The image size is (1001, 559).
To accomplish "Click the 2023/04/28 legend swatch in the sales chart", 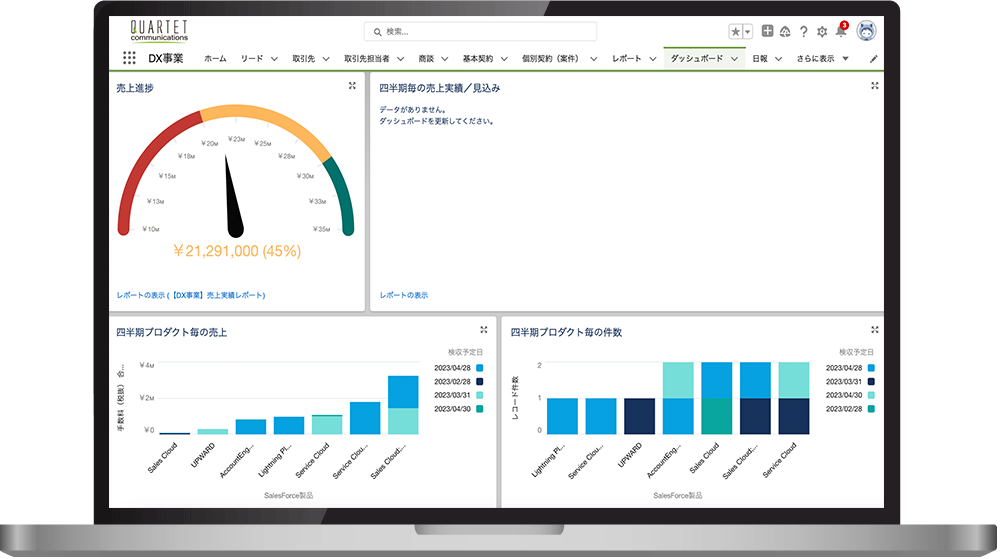I will click(x=480, y=368).
